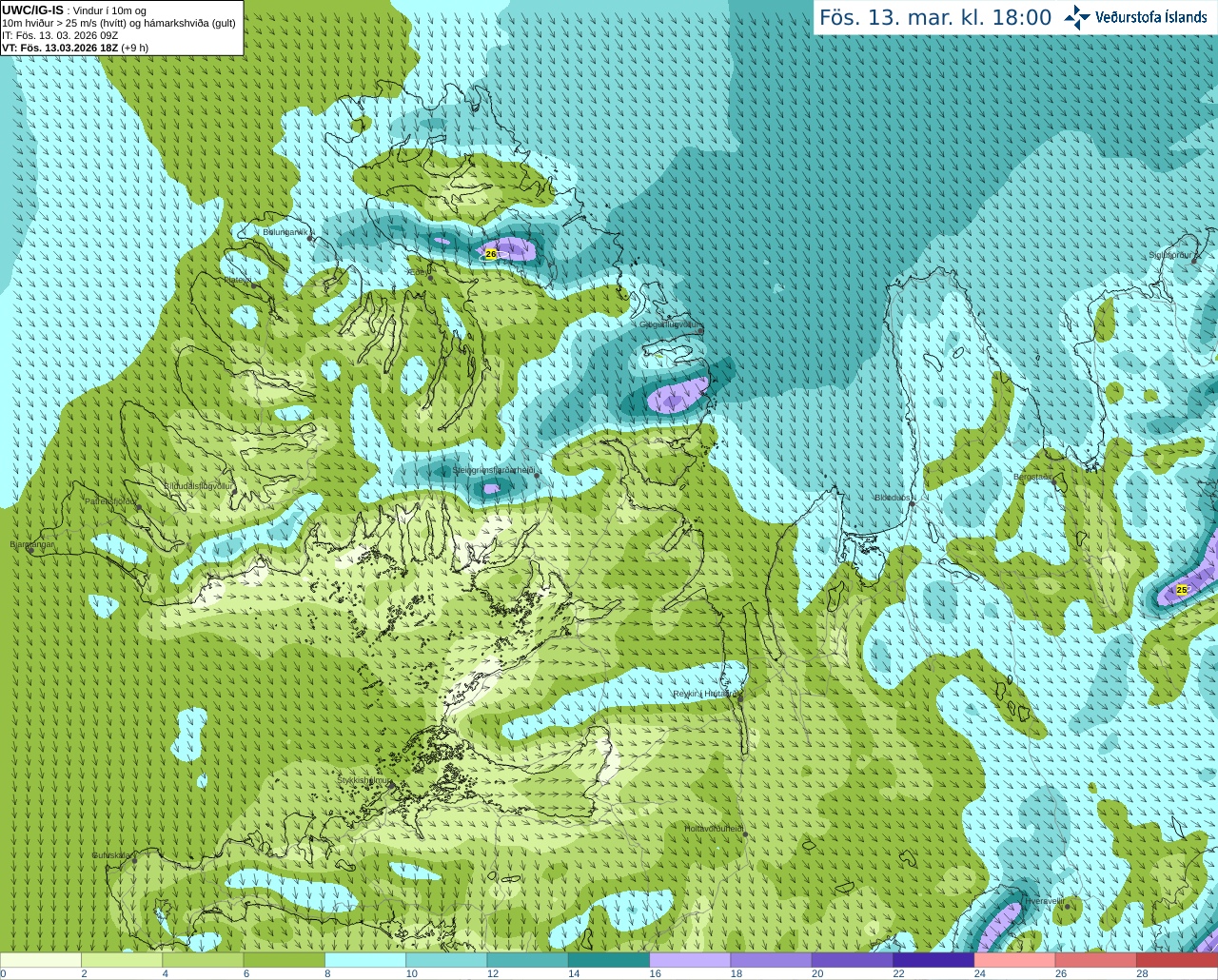Select the 0–2 m/s palest legend swatch
This screenshot has height=980, width=1218.
(41, 960)
